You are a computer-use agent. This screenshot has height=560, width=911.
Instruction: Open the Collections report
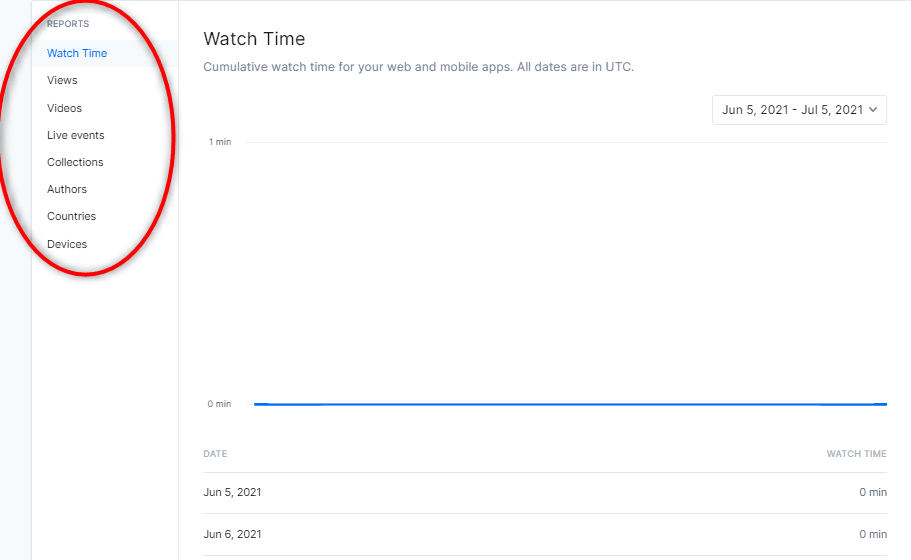tap(75, 162)
